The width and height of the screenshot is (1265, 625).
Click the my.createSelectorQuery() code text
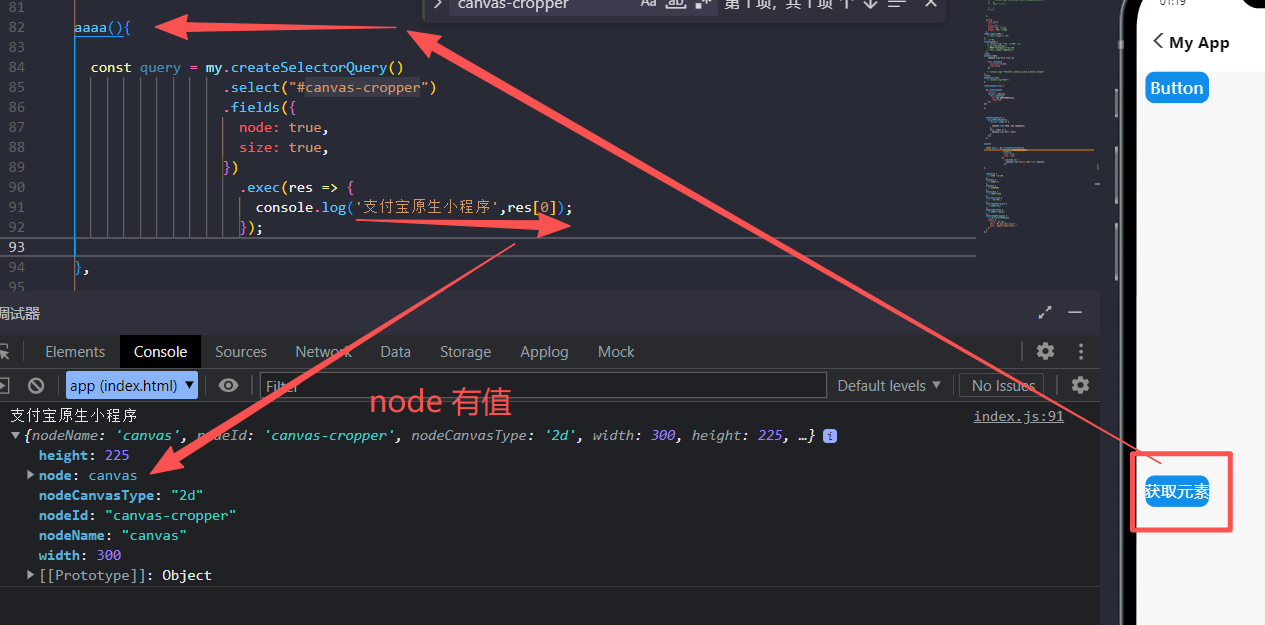(304, 67)
